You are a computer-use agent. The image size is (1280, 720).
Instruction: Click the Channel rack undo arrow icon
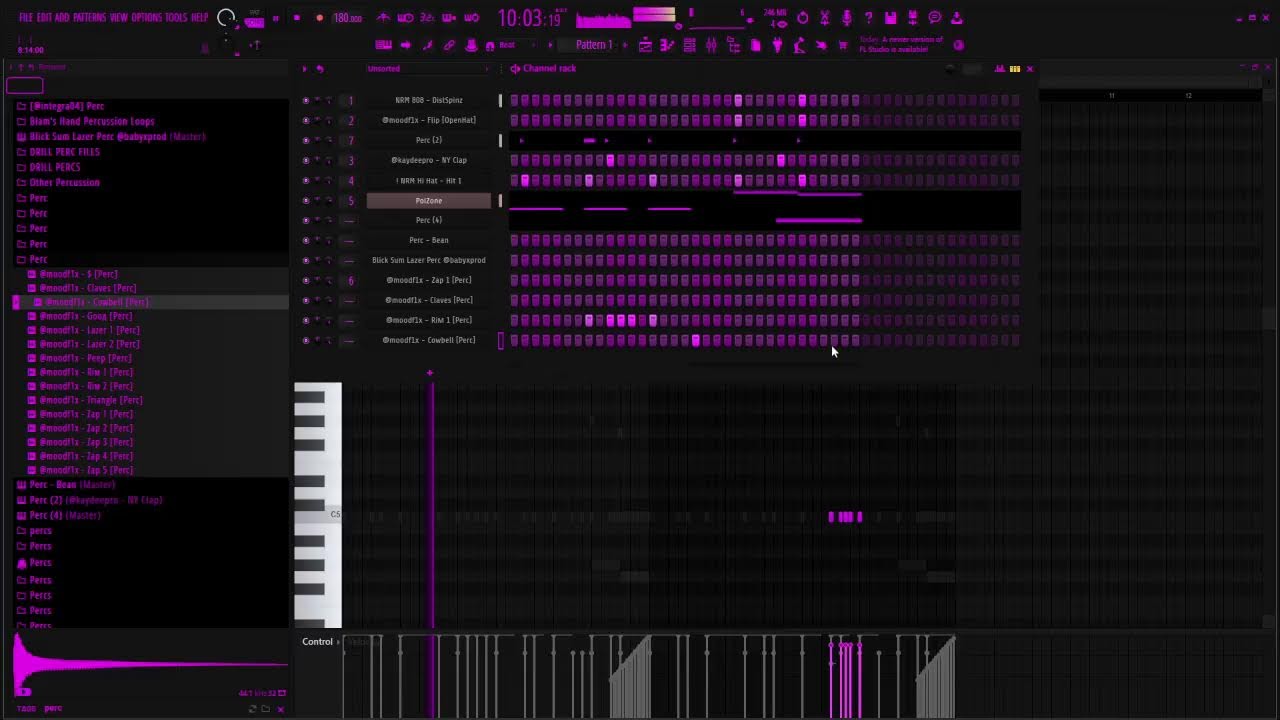320,69
